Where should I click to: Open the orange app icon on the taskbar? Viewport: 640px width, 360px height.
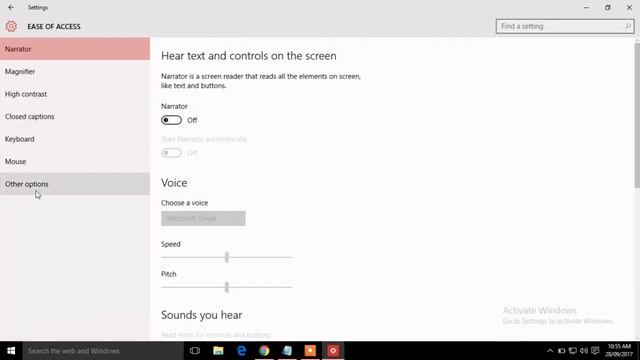[x=310, y=351]
